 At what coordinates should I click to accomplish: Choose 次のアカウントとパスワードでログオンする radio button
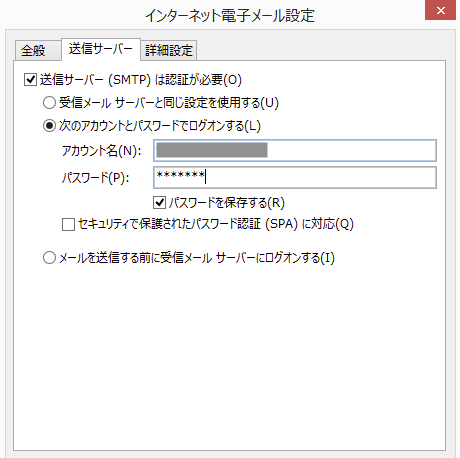(49, 126)
